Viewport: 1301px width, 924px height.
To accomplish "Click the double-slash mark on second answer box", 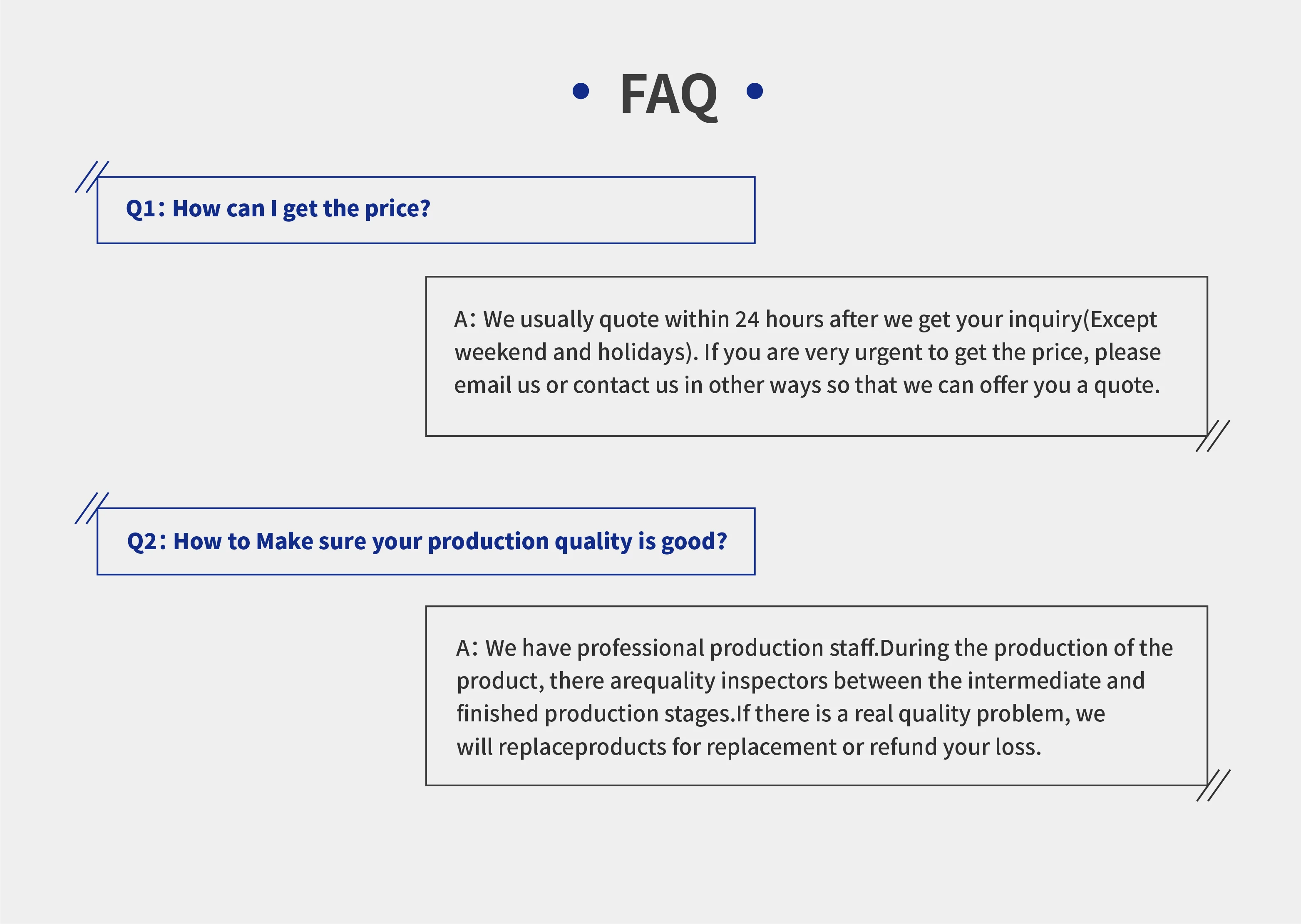I will 1213,785.
